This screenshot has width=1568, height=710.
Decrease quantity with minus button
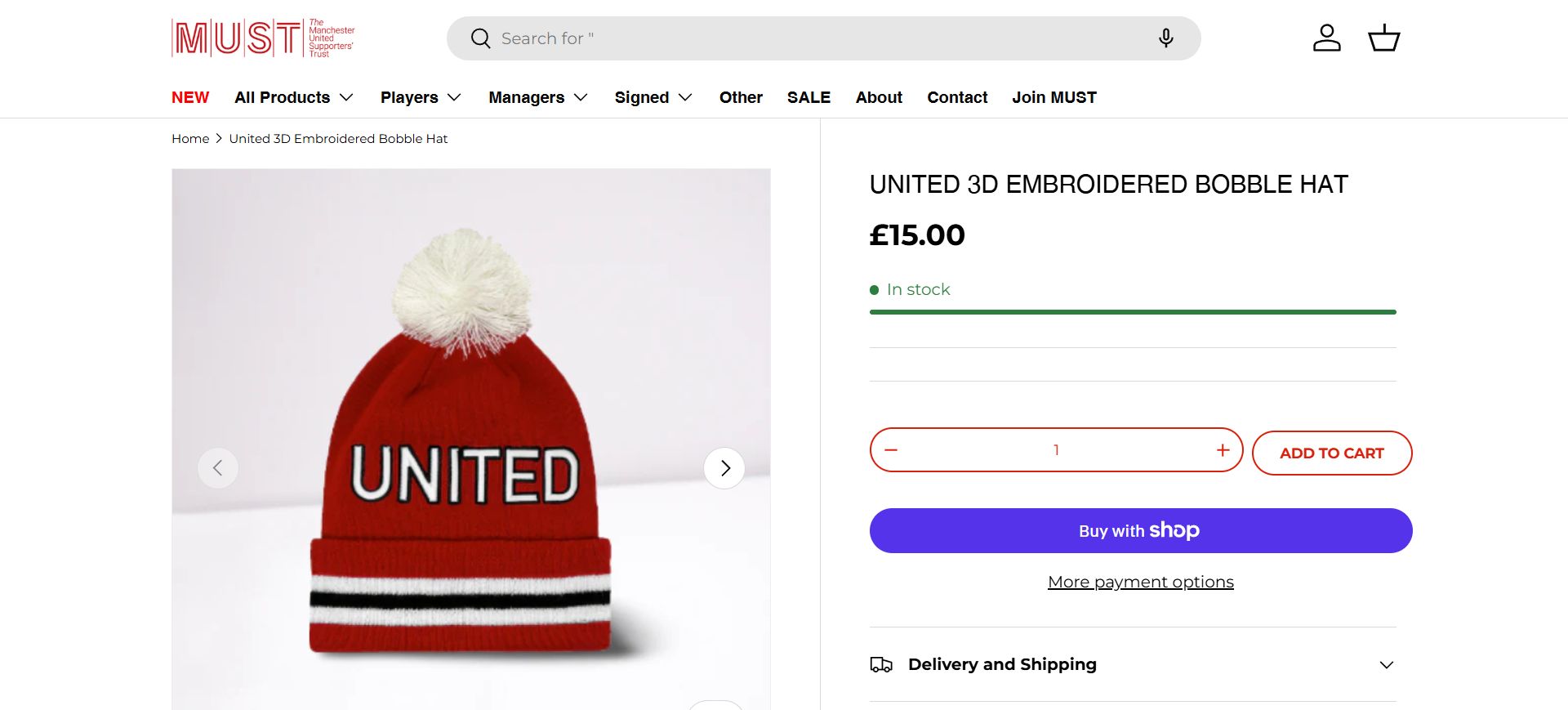891,450
